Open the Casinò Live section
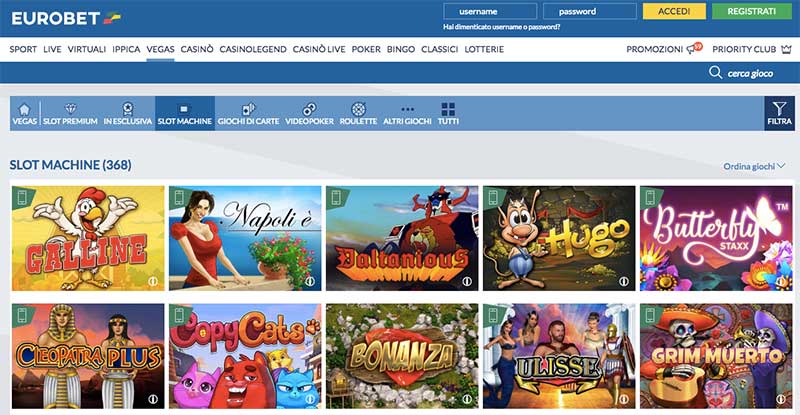The image size is (800, 415). (x=319, y=49)
